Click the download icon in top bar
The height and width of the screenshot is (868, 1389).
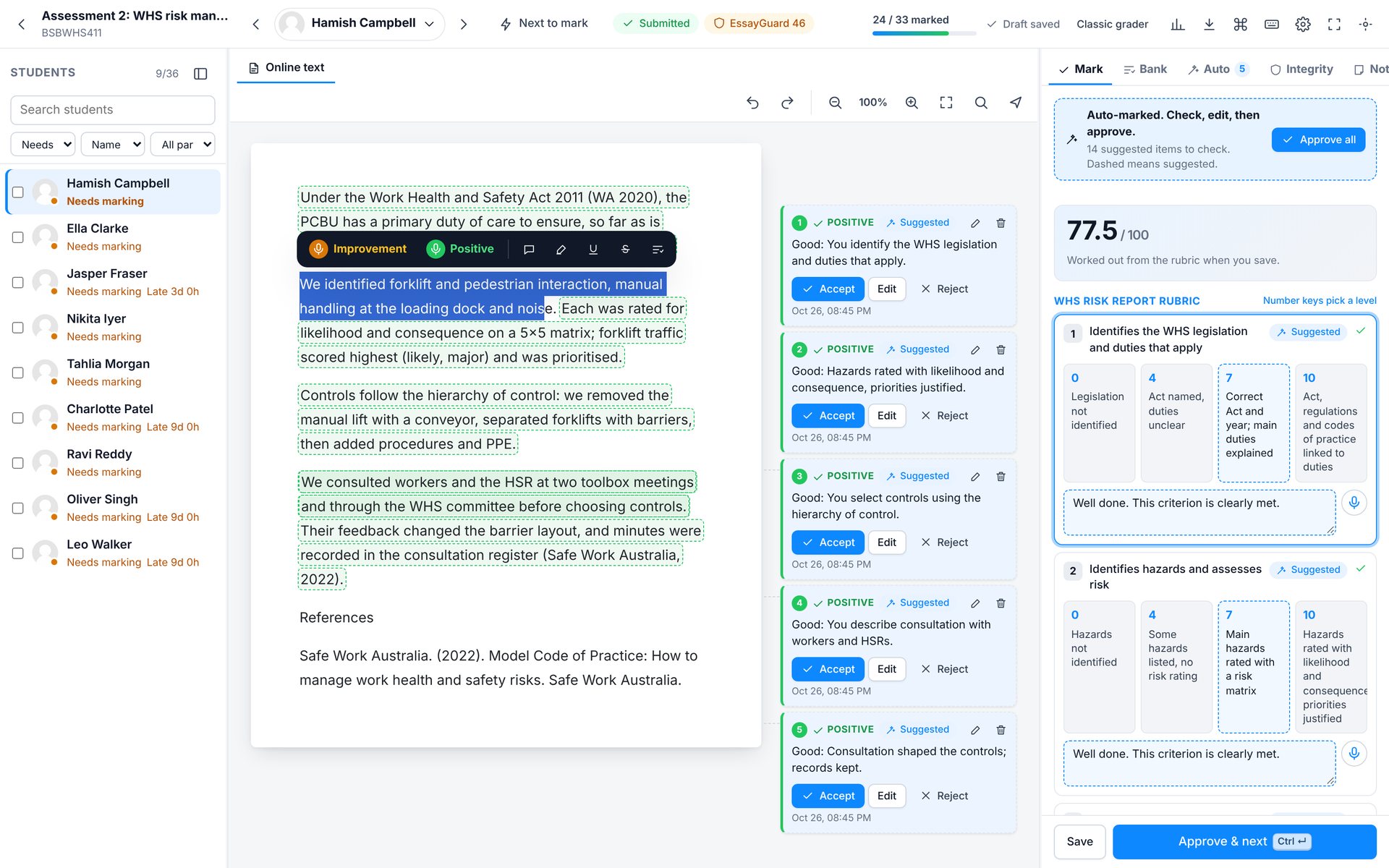1209,24
